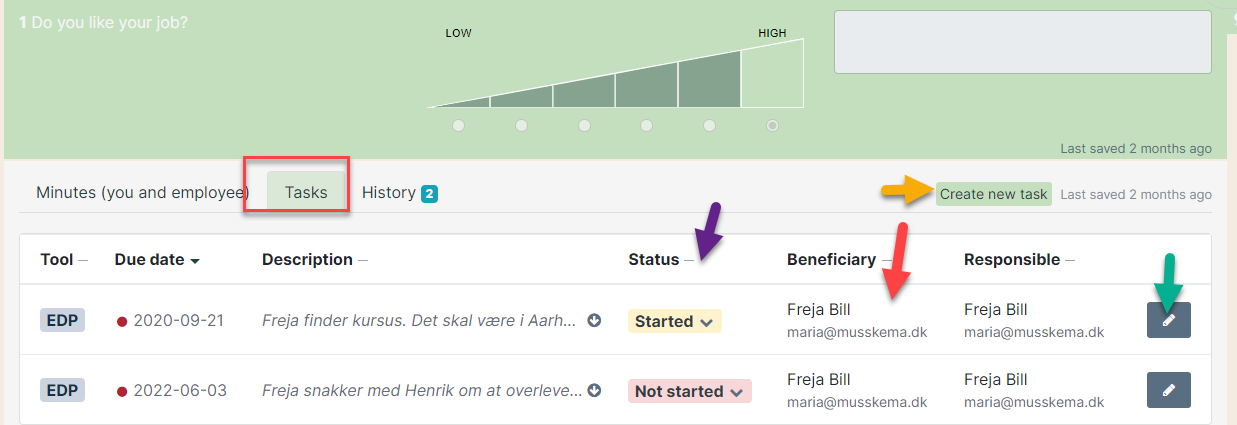The image size is (1237, 425).
Task: Expand description of Freja snakker med Henrik task
Action: click(594, 391)
